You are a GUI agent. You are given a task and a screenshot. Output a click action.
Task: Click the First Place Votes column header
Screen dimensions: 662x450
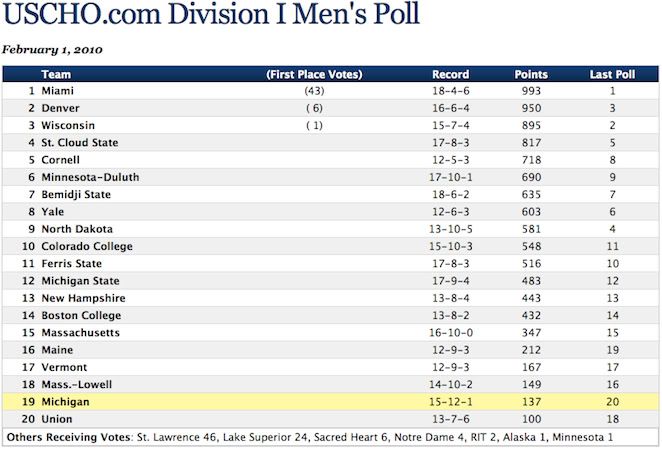314,74
